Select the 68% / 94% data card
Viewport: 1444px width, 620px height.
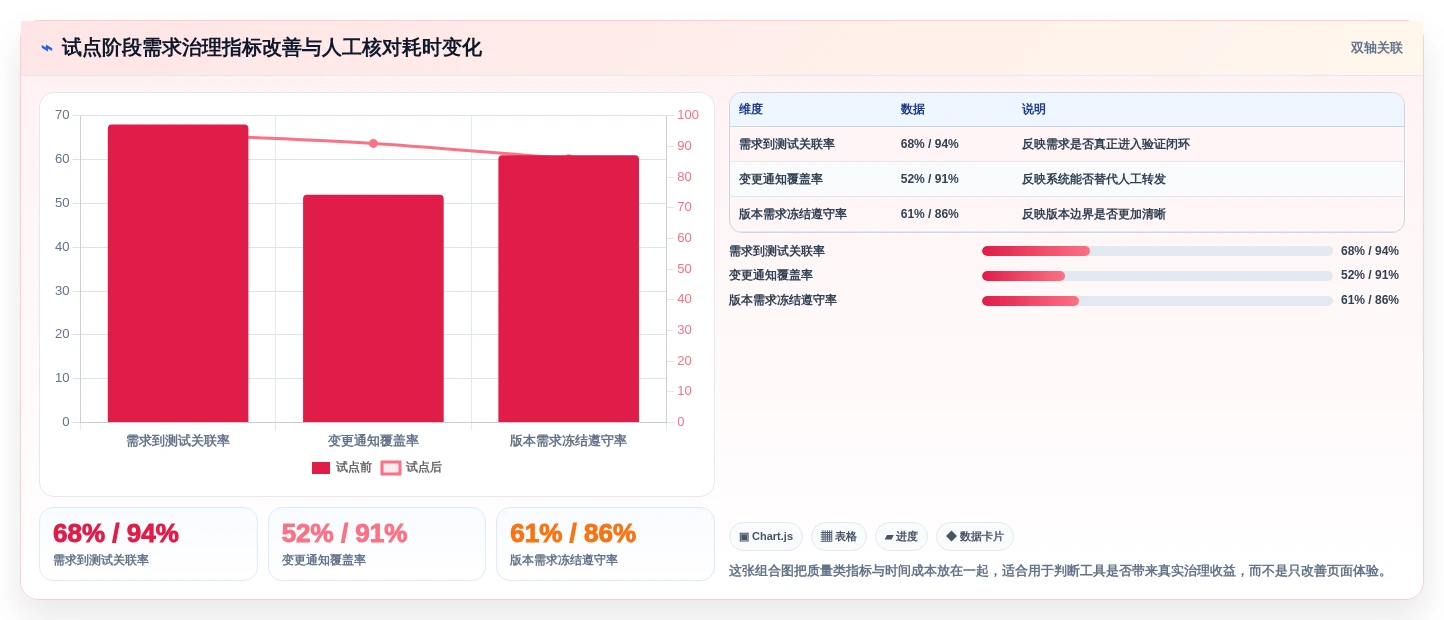(148, 544)
